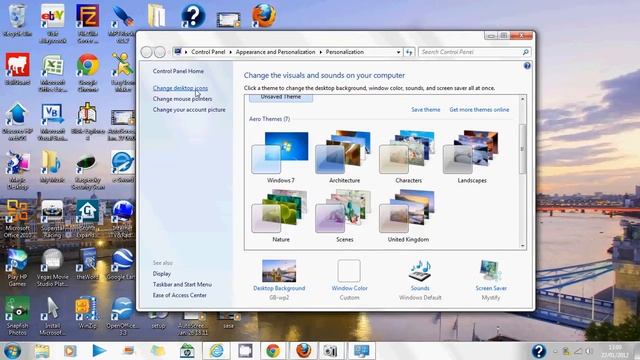Select the United Kingdom theme
Screen dimensions: 640x360
click(x=408, y=216)
